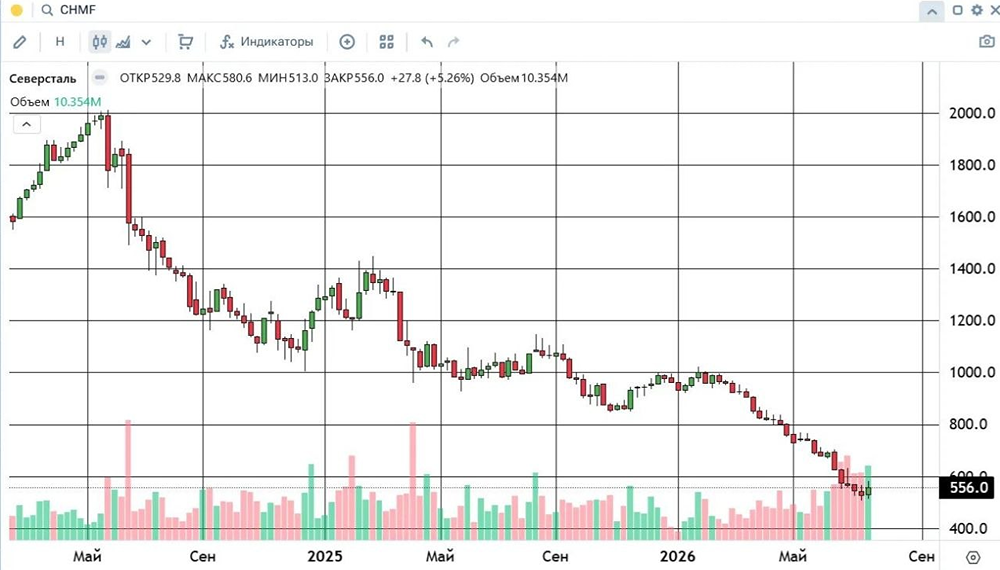This screenshot has height=570, width=1000.
Task: Open the Индикаторы menu
Action: [267, 42]
